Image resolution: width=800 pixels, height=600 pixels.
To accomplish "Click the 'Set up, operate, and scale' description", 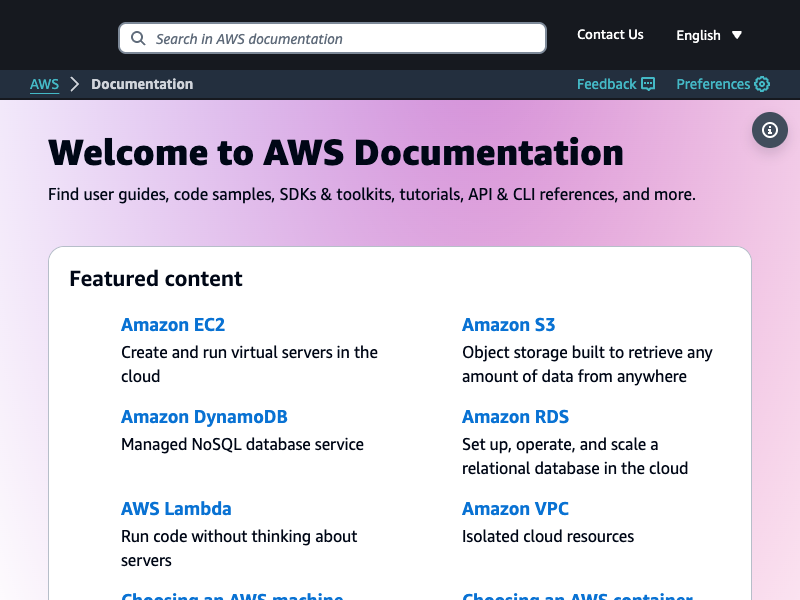I will click(575, 456).
